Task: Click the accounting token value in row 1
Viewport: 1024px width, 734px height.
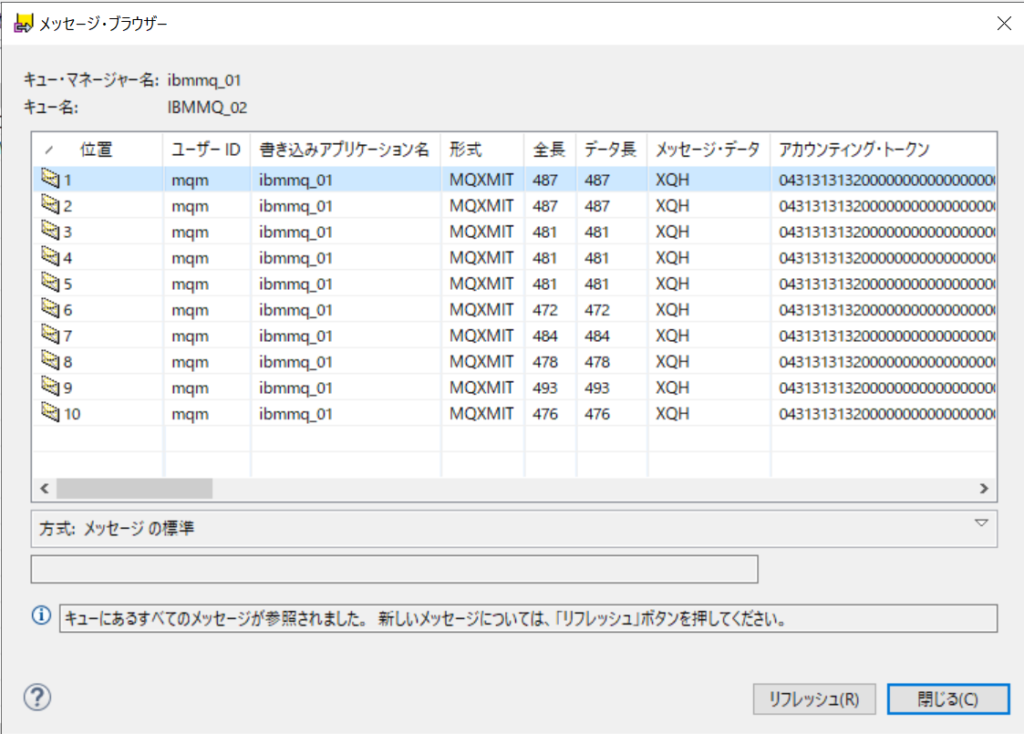Action: [x=886, y=180]
